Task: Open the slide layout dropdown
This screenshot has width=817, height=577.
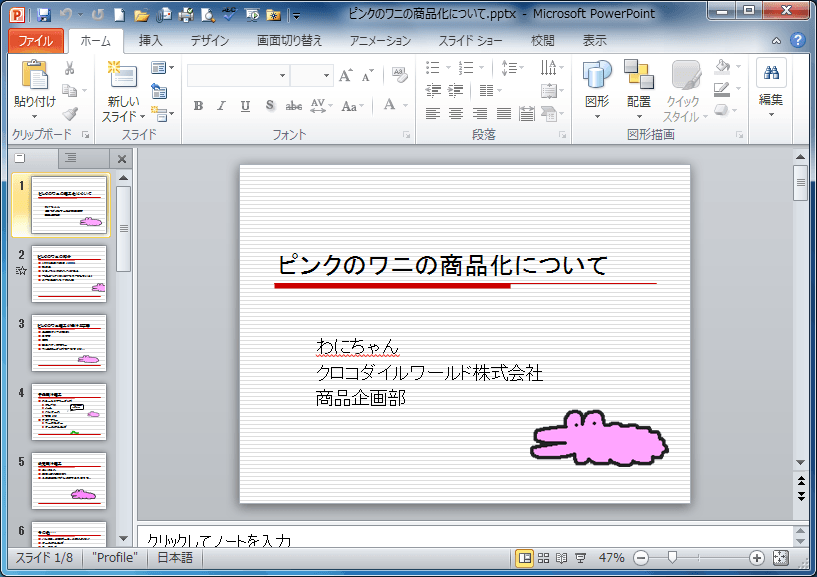Action: click(x=162, y=68)
